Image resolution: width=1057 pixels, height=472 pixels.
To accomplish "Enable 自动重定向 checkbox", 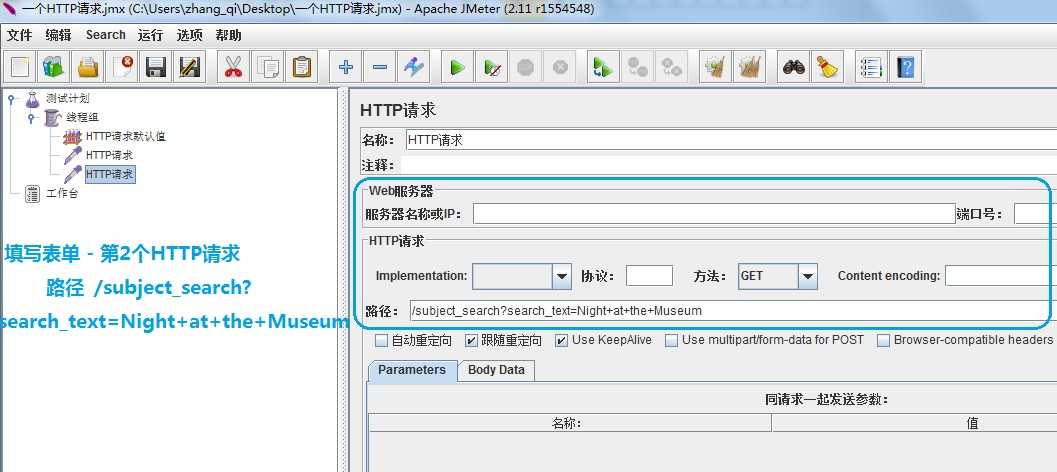I will pyautogui.click(x=382, y=341).
